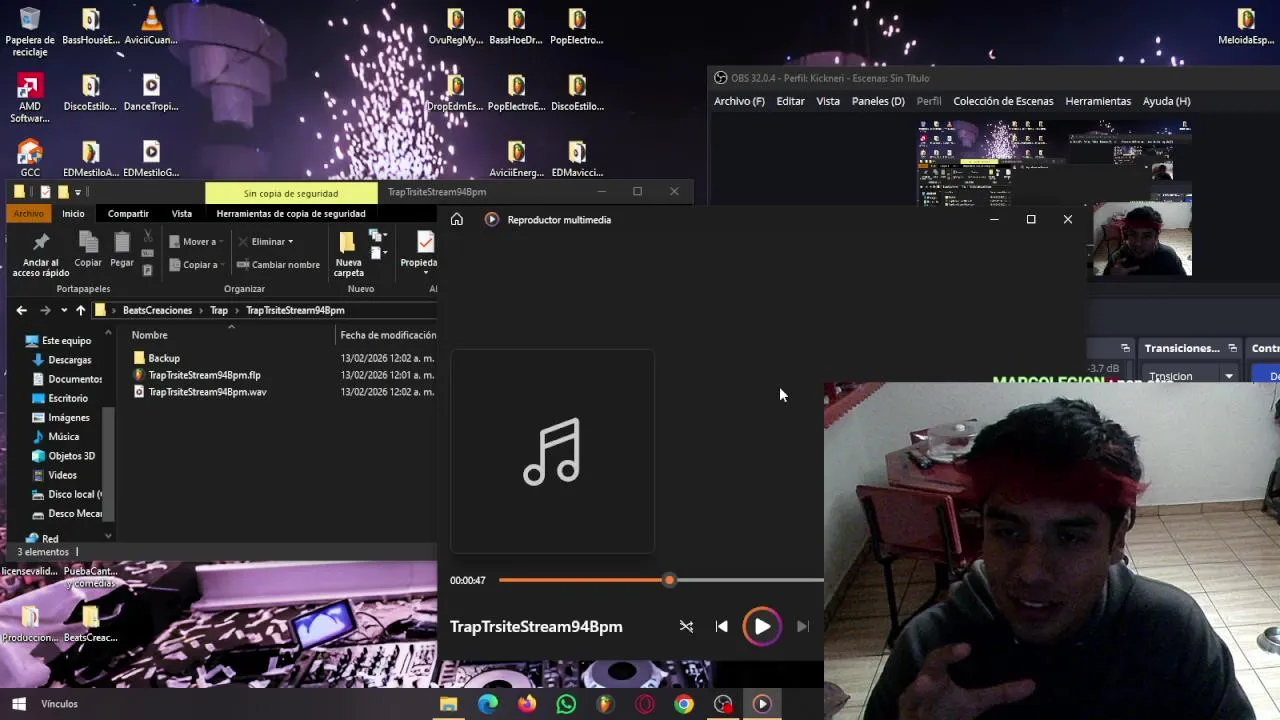Viewport: 1280px width, 720px height.
Task: Click BeatsCreaciones in the address breadcrumb
Action: [157, 311]
